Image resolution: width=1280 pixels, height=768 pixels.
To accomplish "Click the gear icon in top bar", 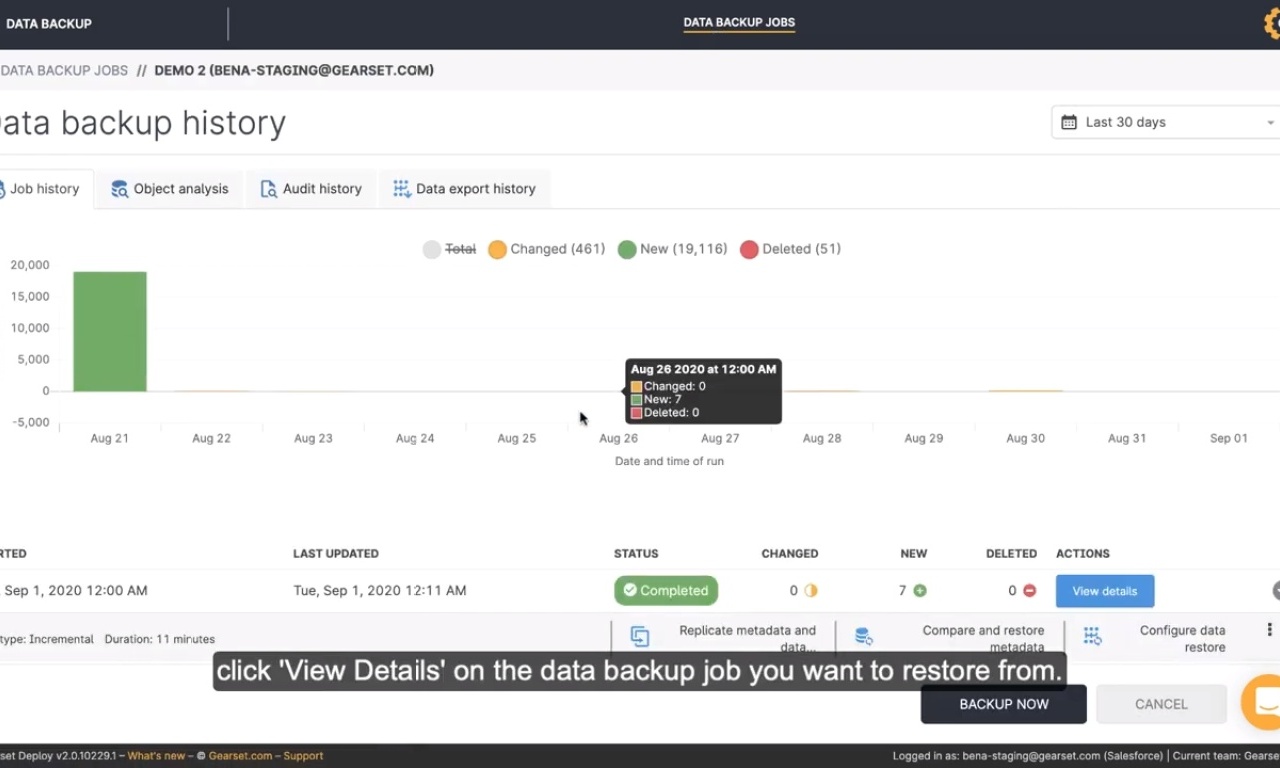I will pyautogui.click(x=1272, y=25).
